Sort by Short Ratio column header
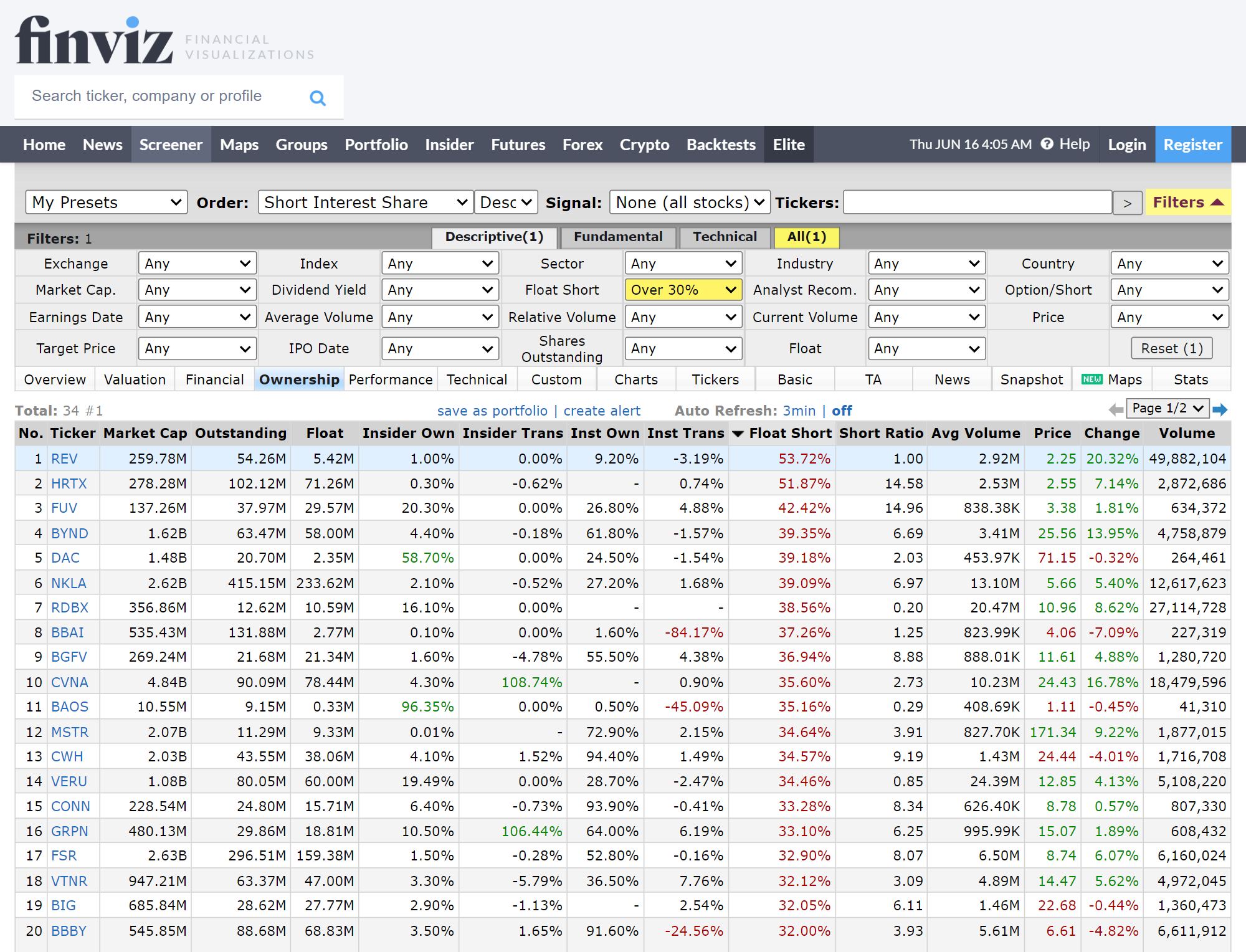The image size is (1246, 952). pyautogui.click(x=881, y=433)
